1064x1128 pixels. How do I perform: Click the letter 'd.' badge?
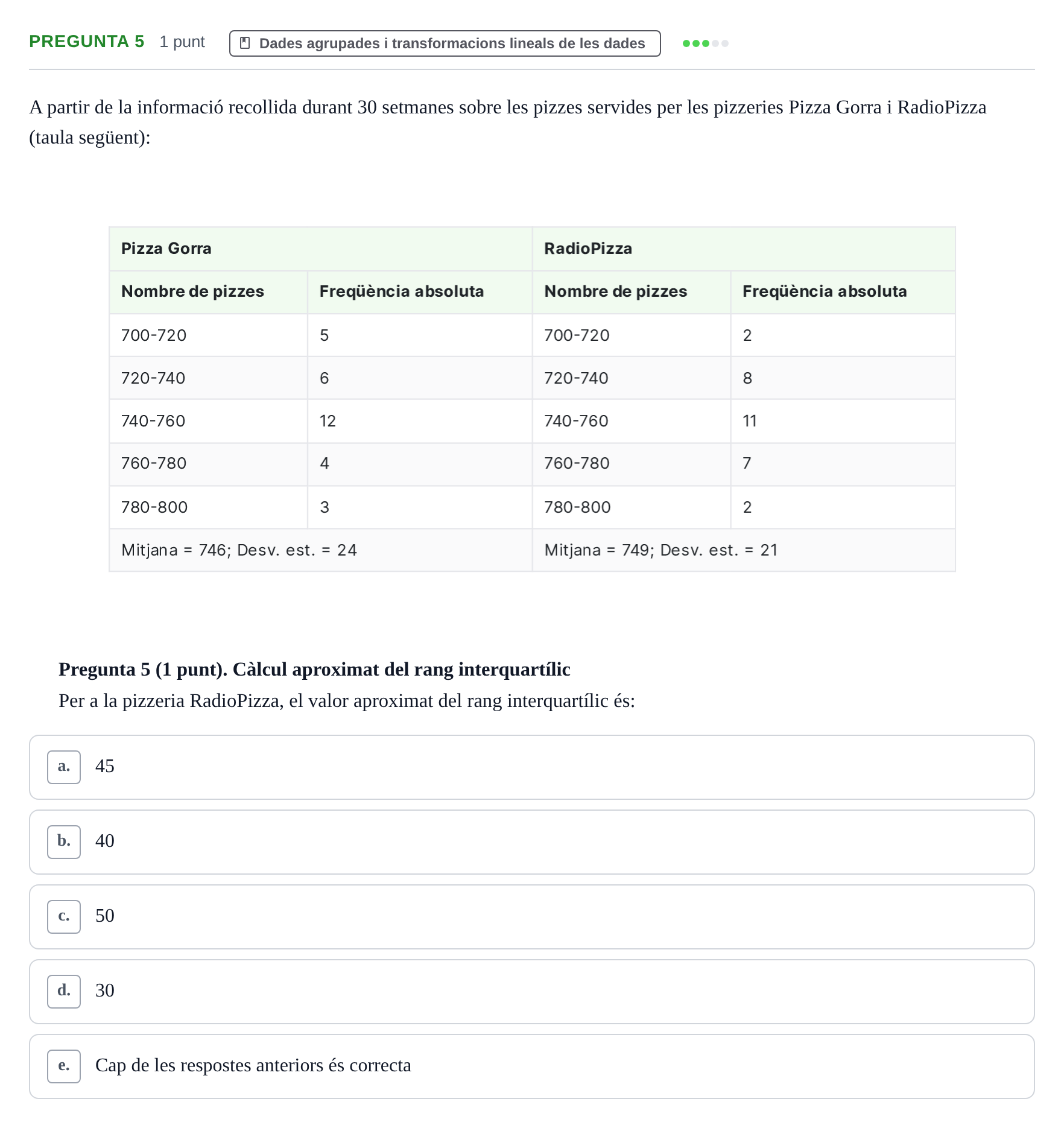64,991
